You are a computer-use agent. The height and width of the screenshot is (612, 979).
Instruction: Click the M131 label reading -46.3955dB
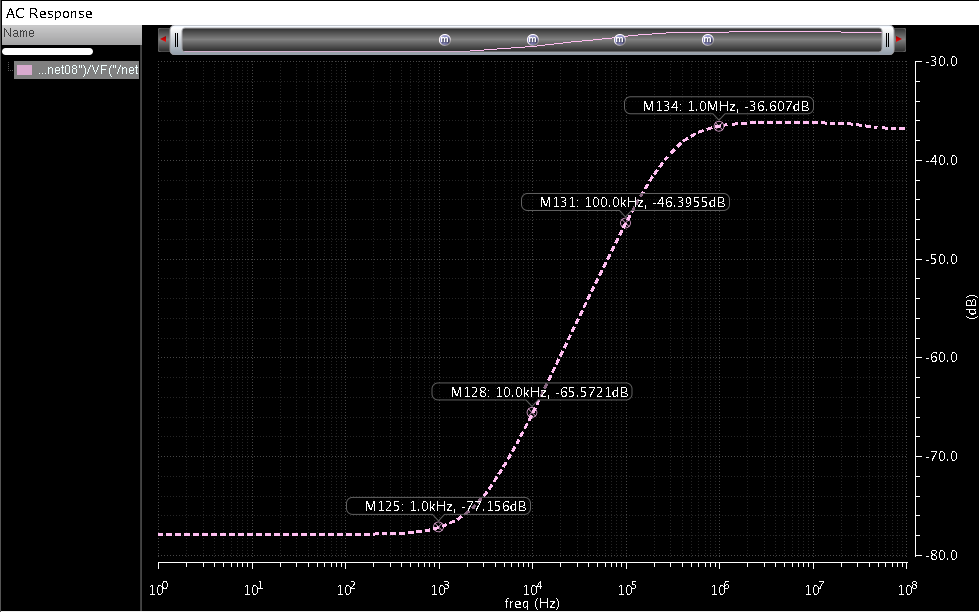pyautogui.click(x=625, y=202)
